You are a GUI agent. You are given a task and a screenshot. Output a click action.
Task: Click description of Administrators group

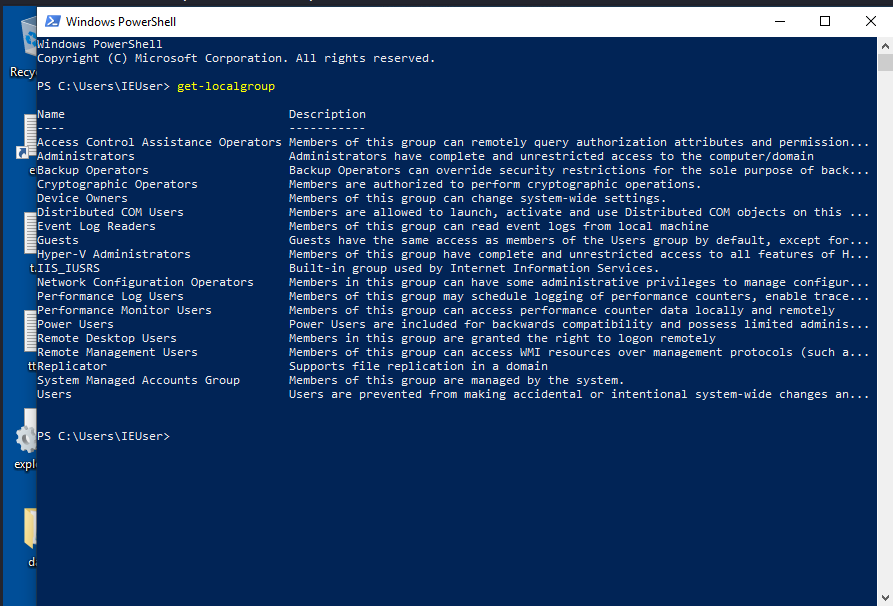[551, 156]
